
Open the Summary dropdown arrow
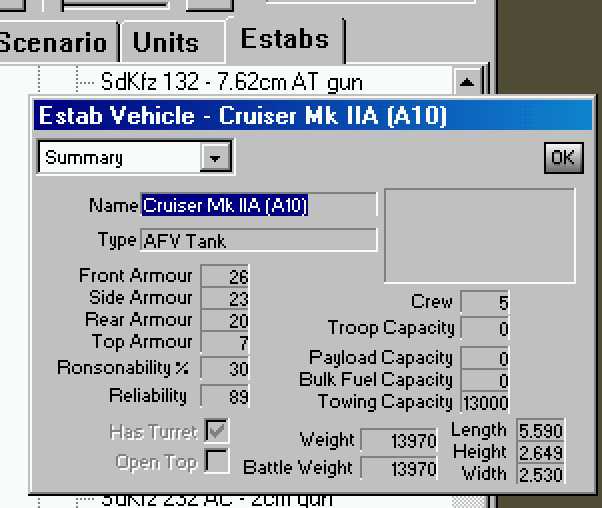tap(215, 157)
